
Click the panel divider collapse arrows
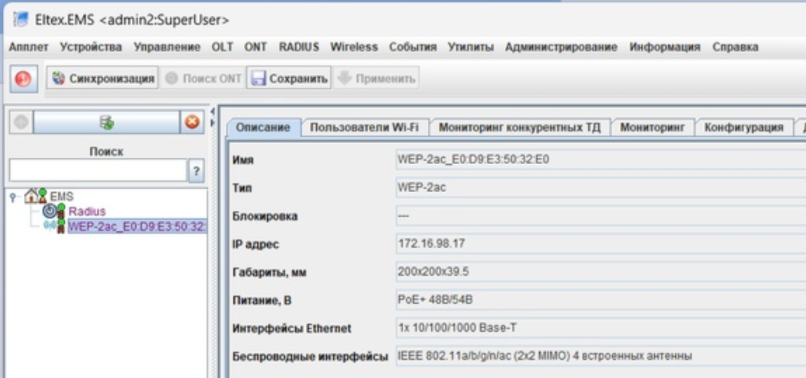(213, 118)
